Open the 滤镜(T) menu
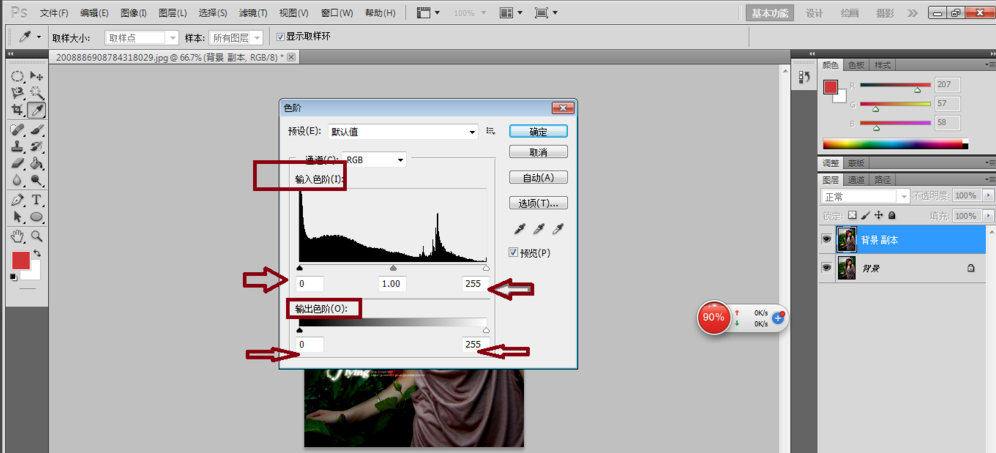 tap(253, 13)
